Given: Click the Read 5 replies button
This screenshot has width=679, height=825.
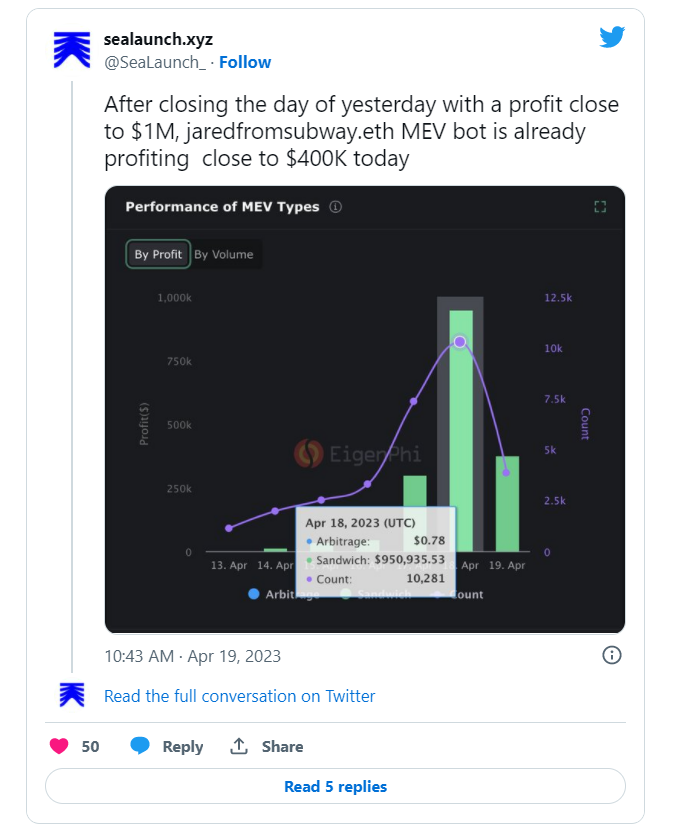Looking at the screenshot, I should 336,786.
